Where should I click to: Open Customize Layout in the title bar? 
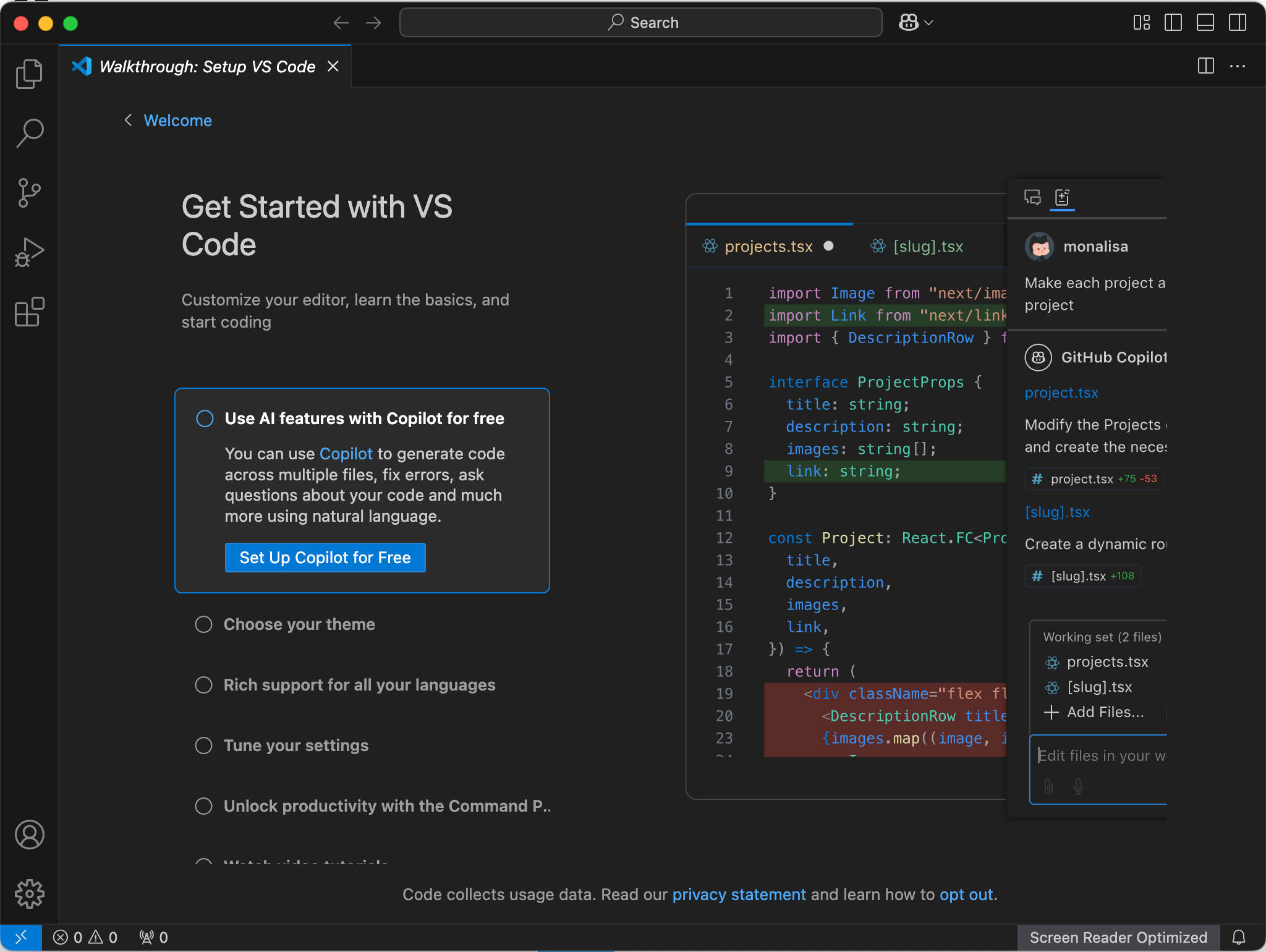[1141, 22]
